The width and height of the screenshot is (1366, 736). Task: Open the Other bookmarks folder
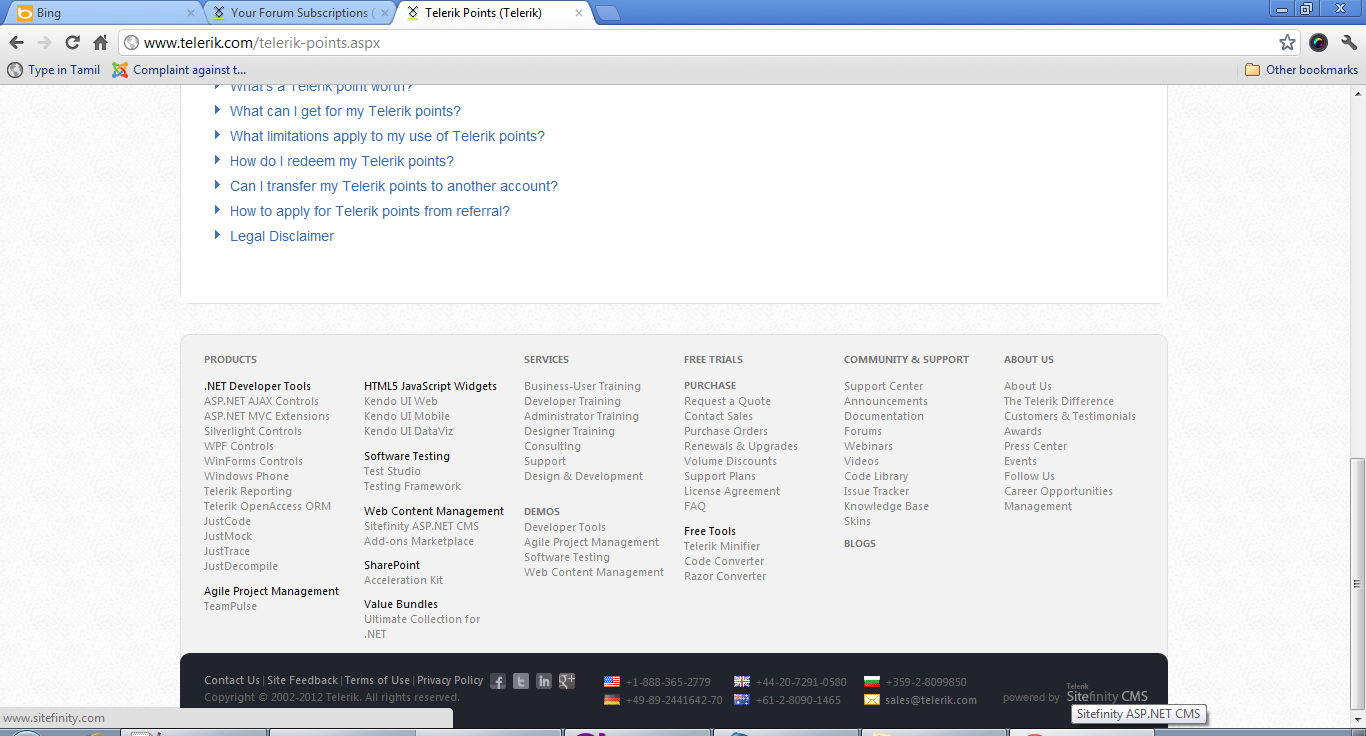[1301, 70]
